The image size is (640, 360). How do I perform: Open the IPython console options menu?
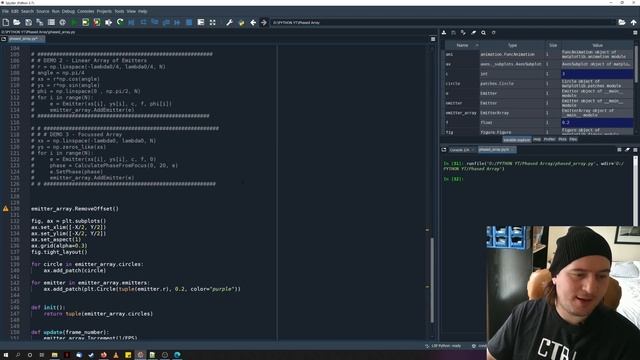(635, 150)
